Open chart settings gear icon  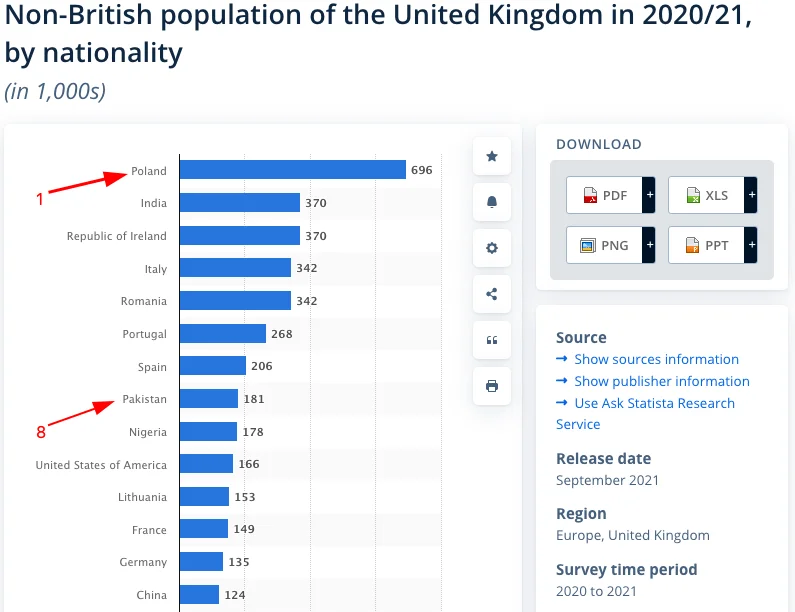491,248
